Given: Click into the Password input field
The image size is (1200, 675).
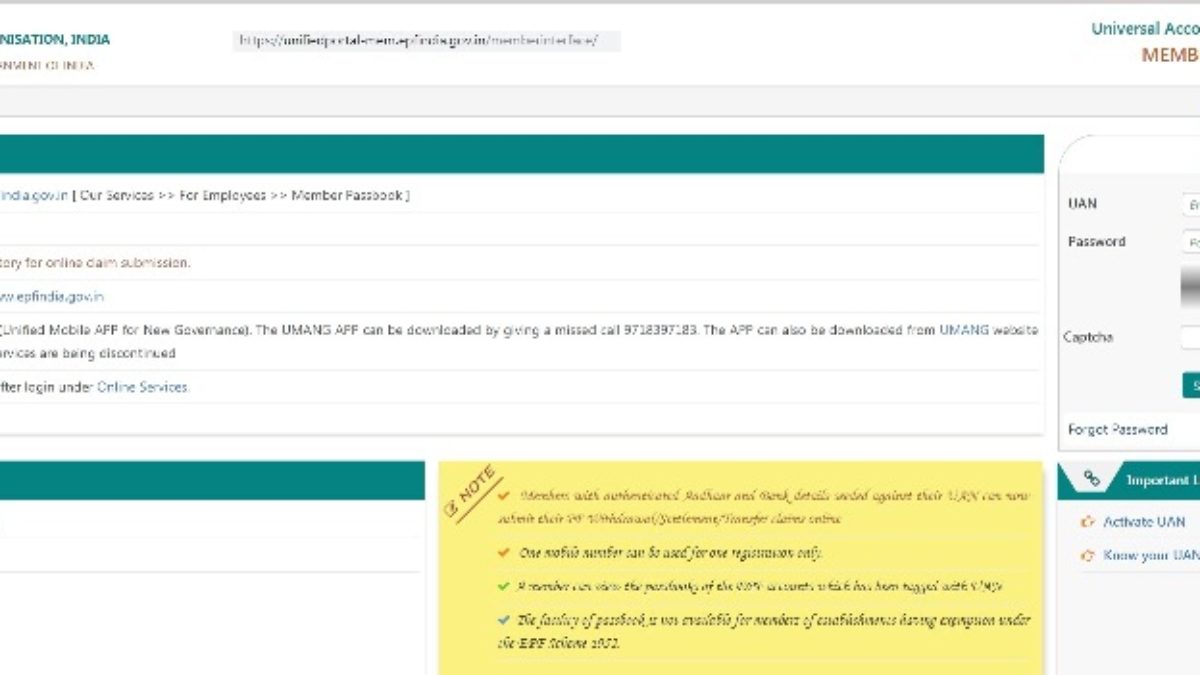Looking at the screenshot, I should click(x=1191, y=242).
